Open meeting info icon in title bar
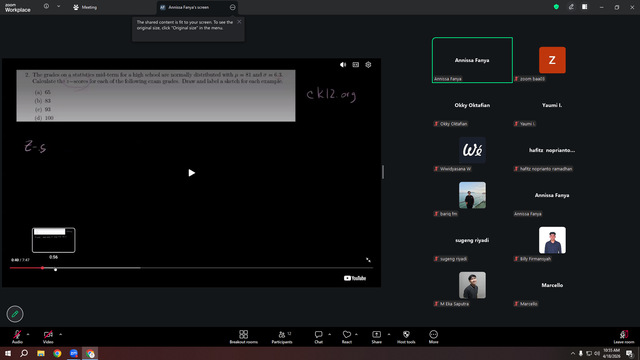Viewport: 640px width, 360px height. tap(46, 6)
